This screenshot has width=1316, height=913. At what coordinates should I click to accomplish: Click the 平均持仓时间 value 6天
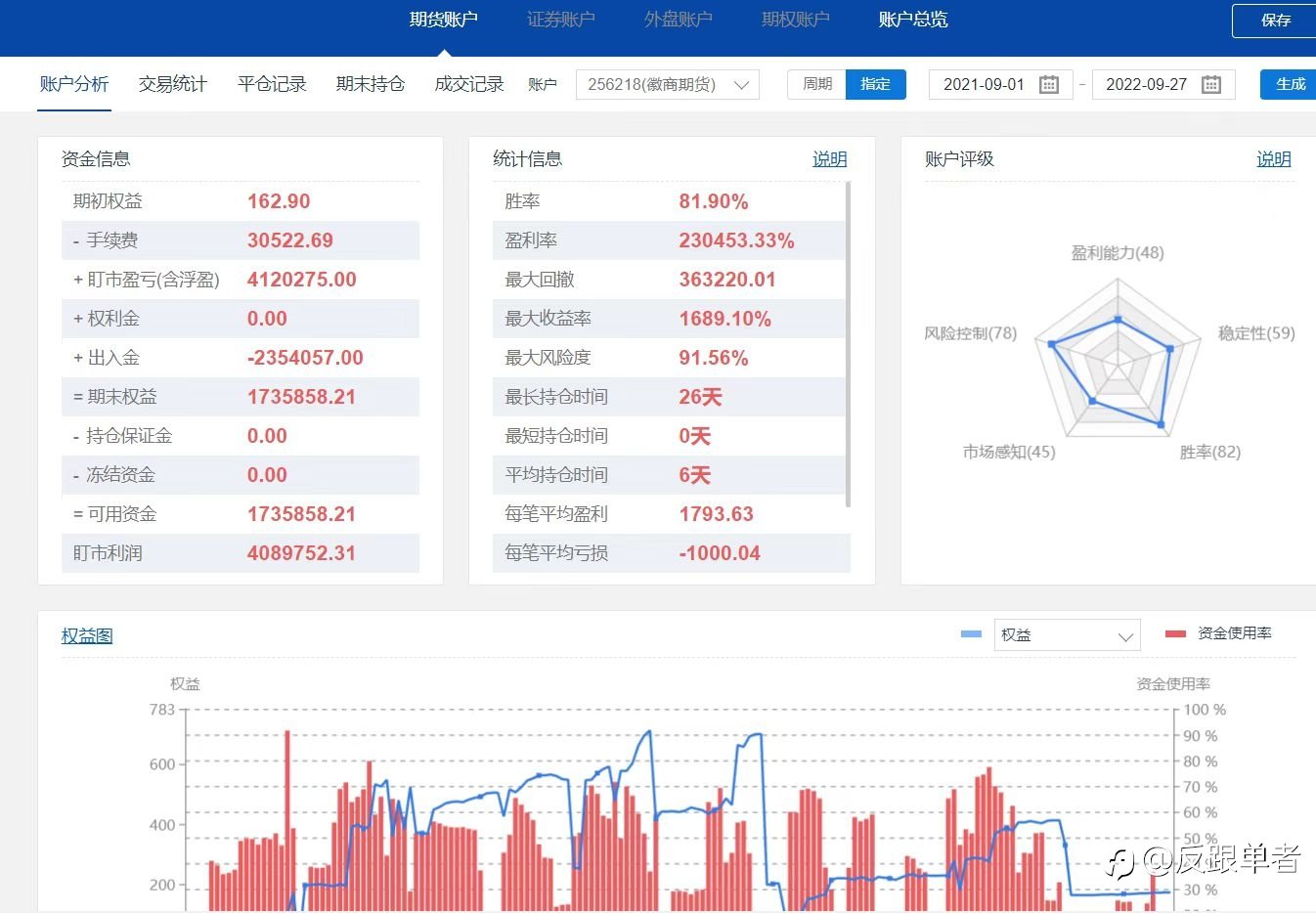tap(694, 475)
